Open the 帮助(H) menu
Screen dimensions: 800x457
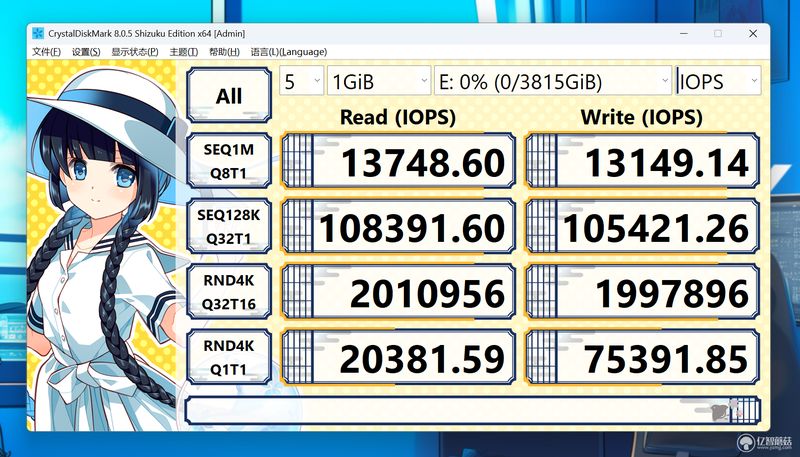224,52
